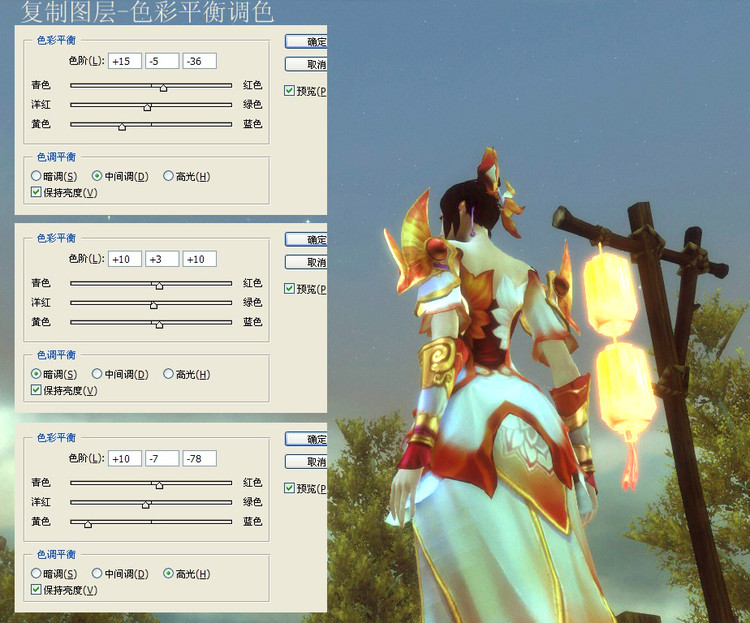750x623 pixels.
Task: Click the +15 color level field
Action: 125,61
